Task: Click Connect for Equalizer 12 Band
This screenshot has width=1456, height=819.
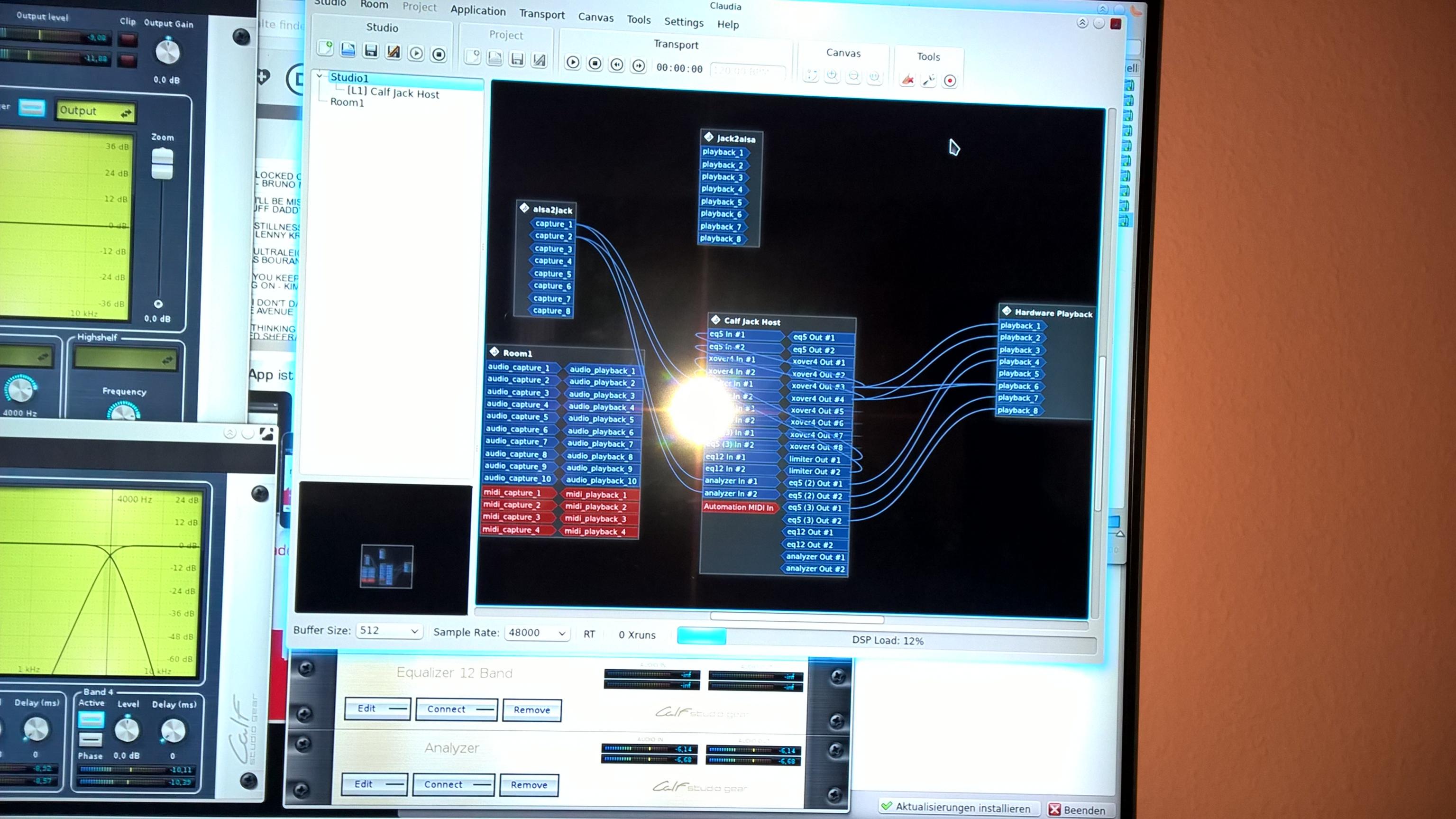Action: point(456,710)
